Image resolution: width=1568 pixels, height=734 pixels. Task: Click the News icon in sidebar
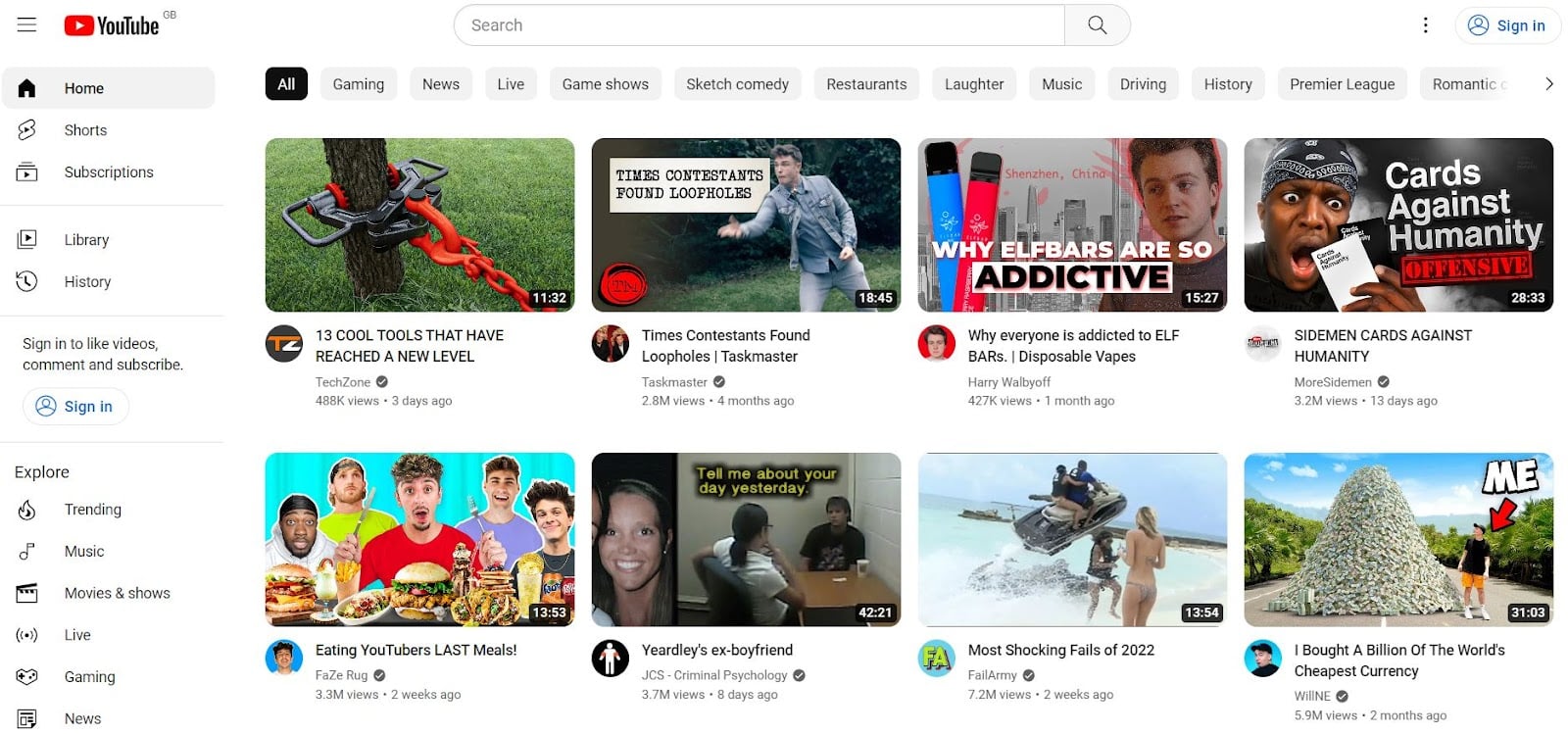coord(26,718)
